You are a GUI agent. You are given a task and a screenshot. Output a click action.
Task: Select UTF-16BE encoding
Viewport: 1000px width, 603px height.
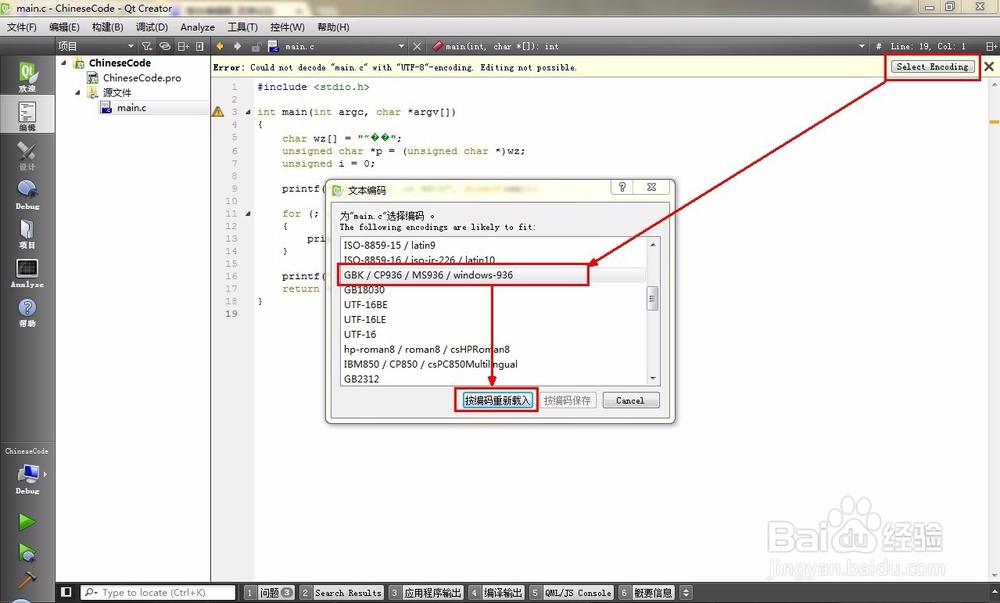click(x=493, y=305)
